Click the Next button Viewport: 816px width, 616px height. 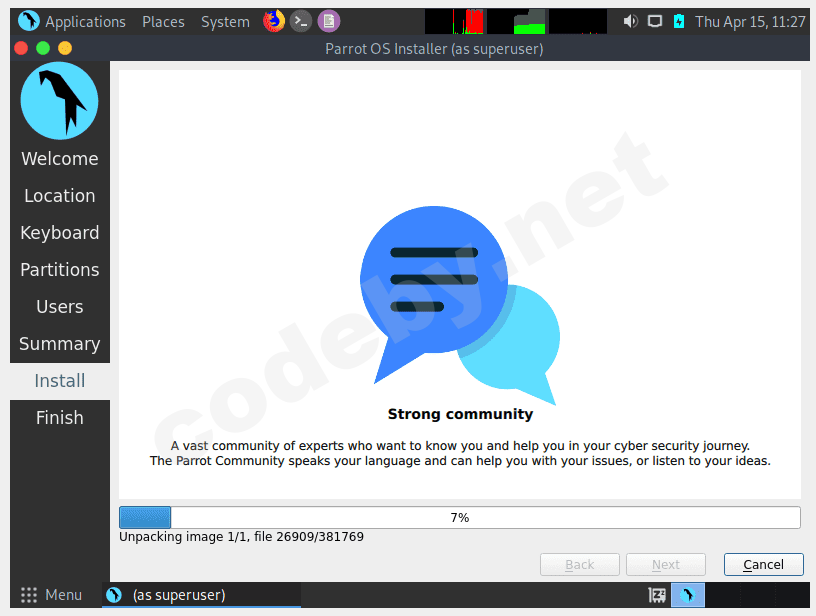point(666,564)
